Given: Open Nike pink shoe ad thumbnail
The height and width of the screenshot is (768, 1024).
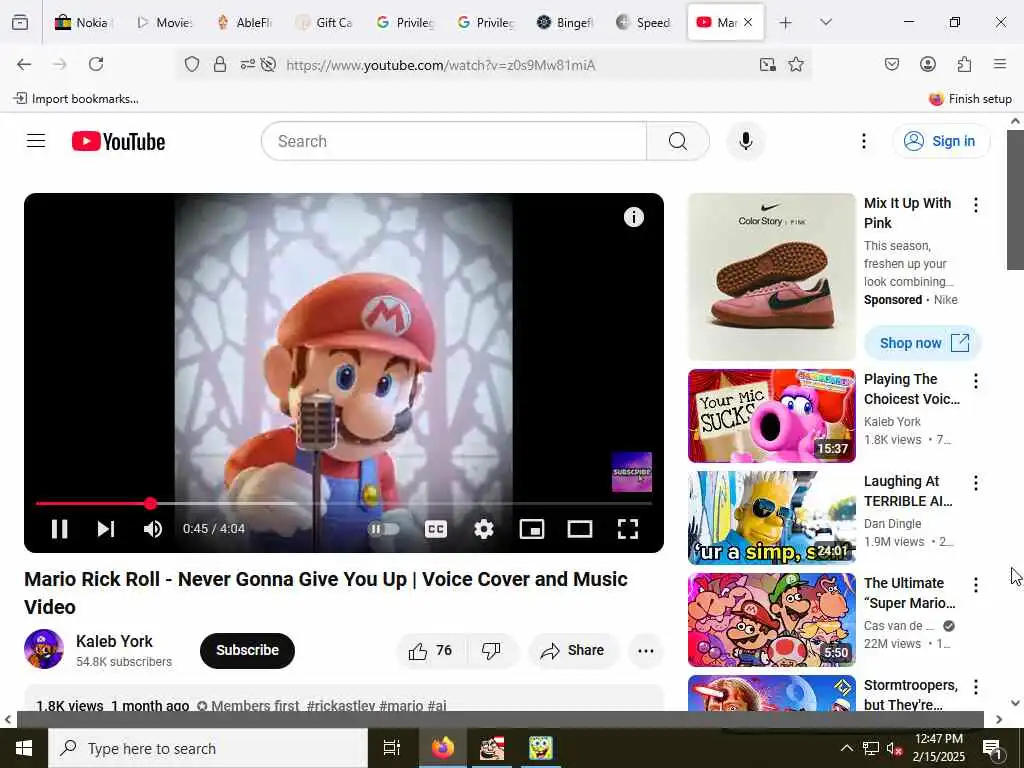Looking at the screenshot, I should tap(771, 277).
